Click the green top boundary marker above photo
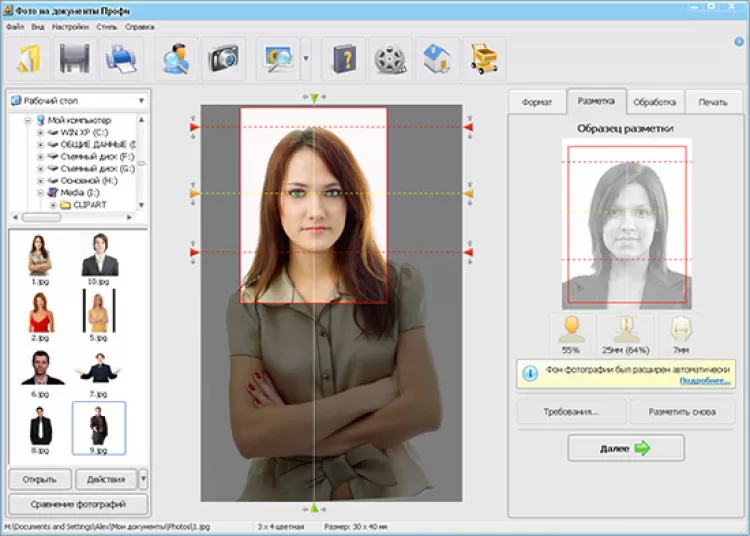 (314, 98)
